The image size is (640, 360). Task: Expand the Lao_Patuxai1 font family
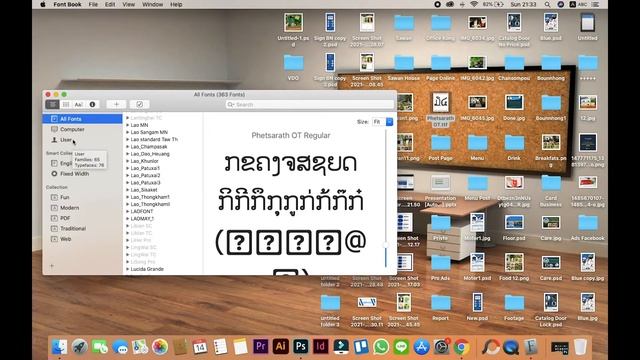point(127,168)
